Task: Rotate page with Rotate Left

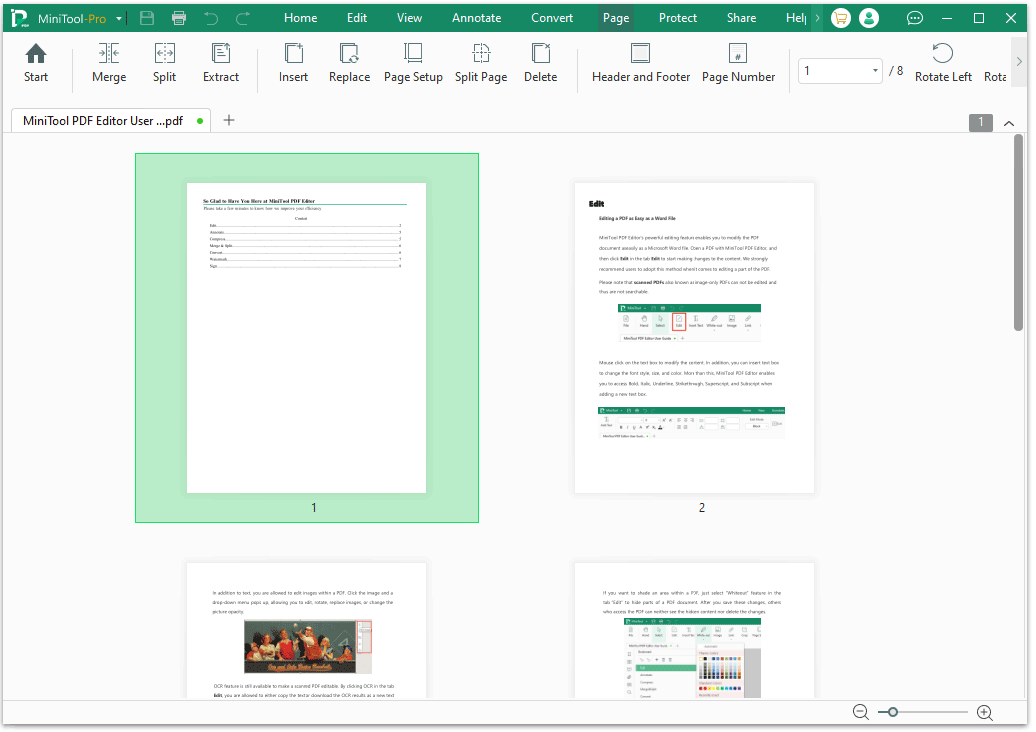Action: tap(944, 63)
